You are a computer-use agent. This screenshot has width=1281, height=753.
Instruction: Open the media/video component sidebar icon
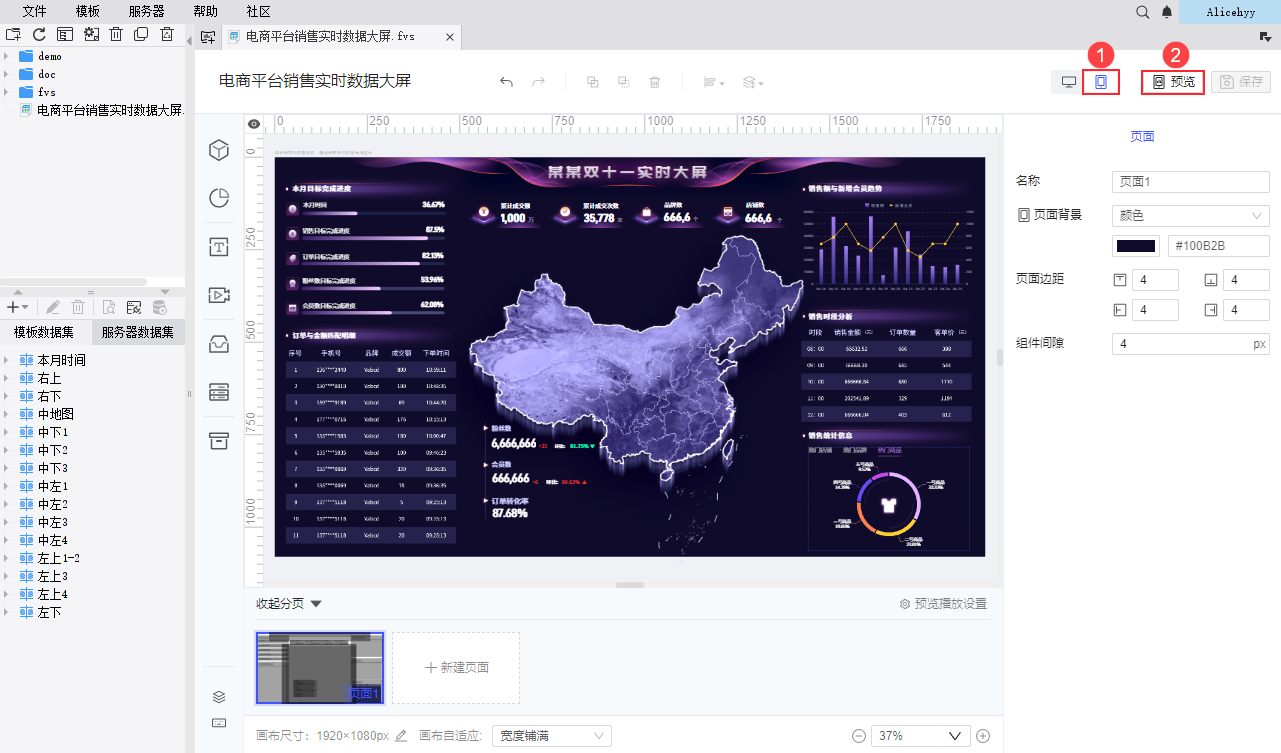tap(219, 295)
